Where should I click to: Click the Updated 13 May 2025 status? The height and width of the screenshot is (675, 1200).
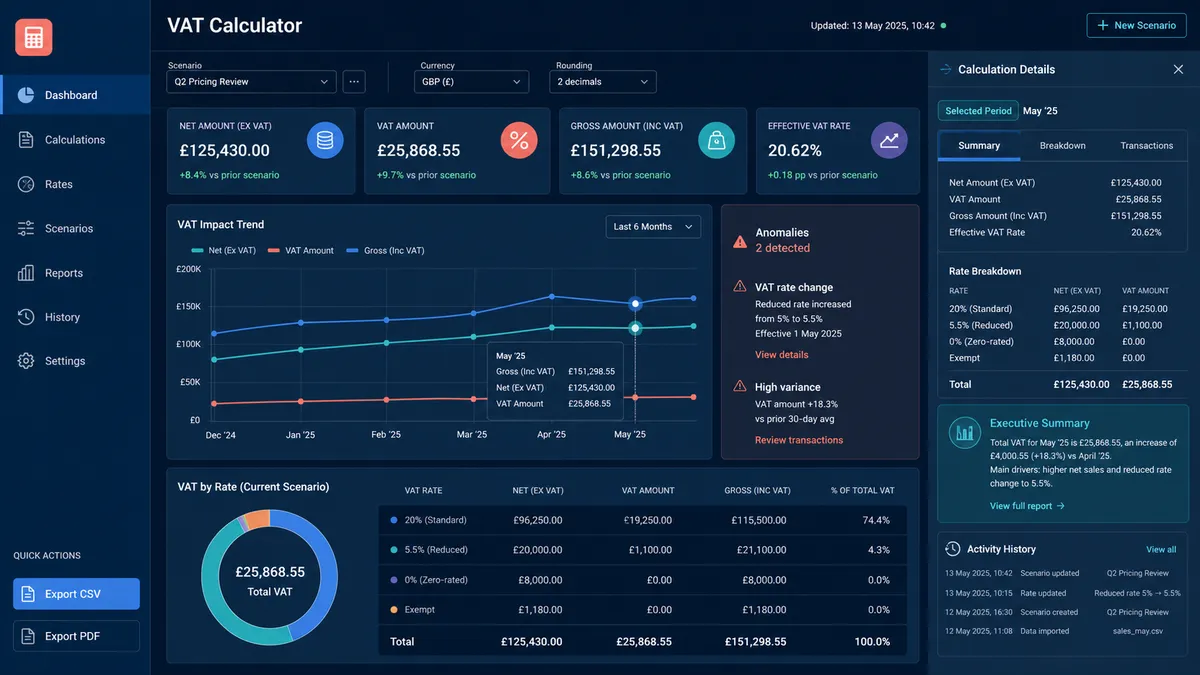(877, 26)
